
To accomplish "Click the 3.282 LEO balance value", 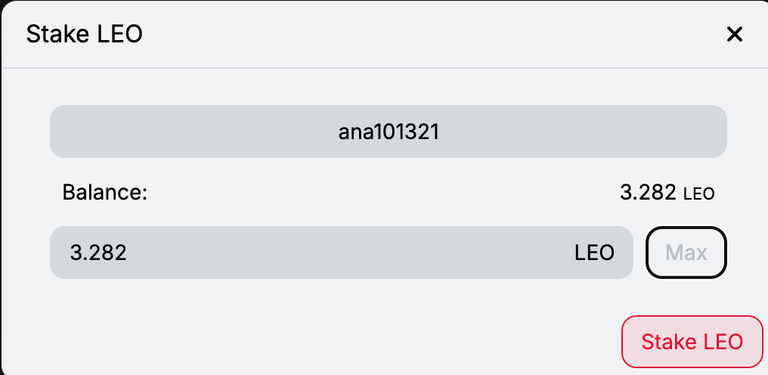I will click(x=667, y=192).
